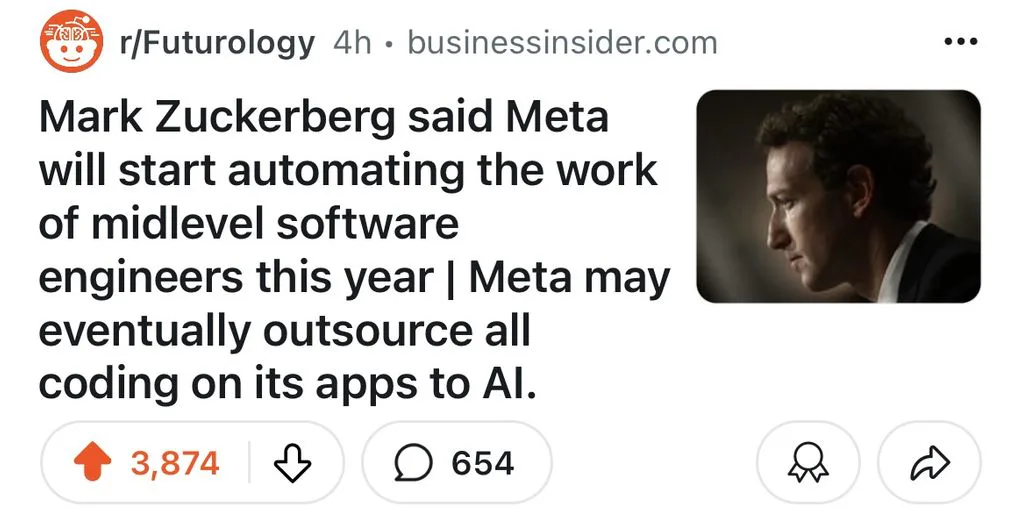
Task: Share the post with the curved arrow icon
Action: 929,463
